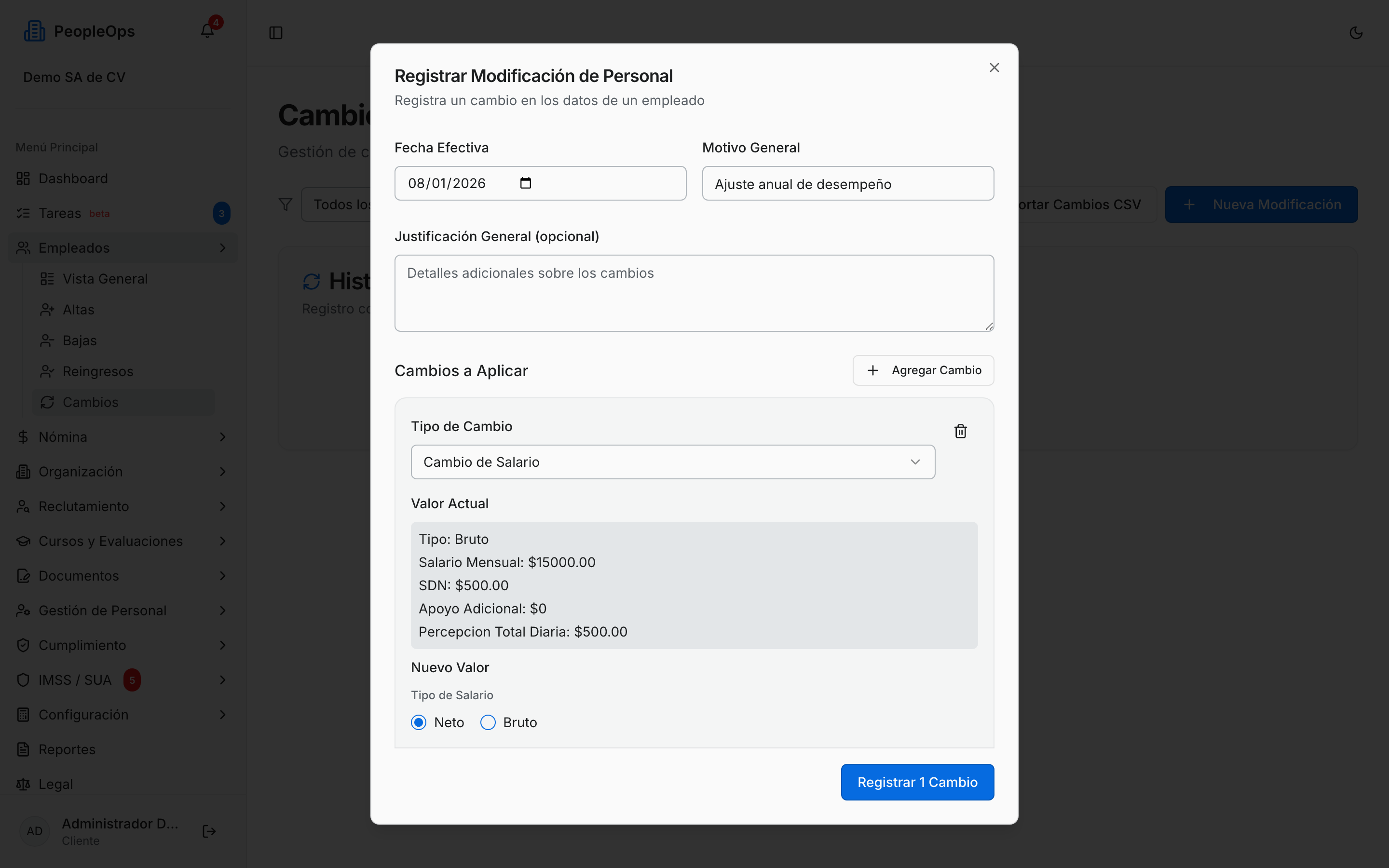
Task: Click the Salario Mensual: $15000.00 line
Action: 507,563
